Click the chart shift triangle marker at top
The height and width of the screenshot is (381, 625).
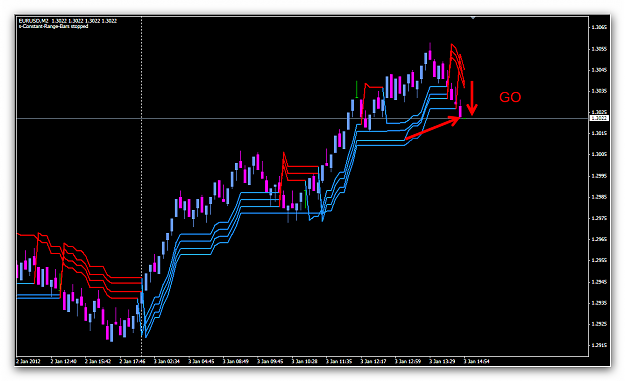(473, 18)
